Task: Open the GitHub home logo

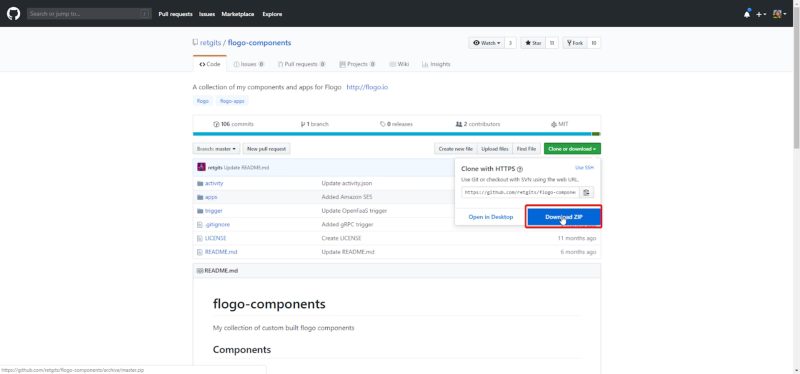Action: coord(13,14)
